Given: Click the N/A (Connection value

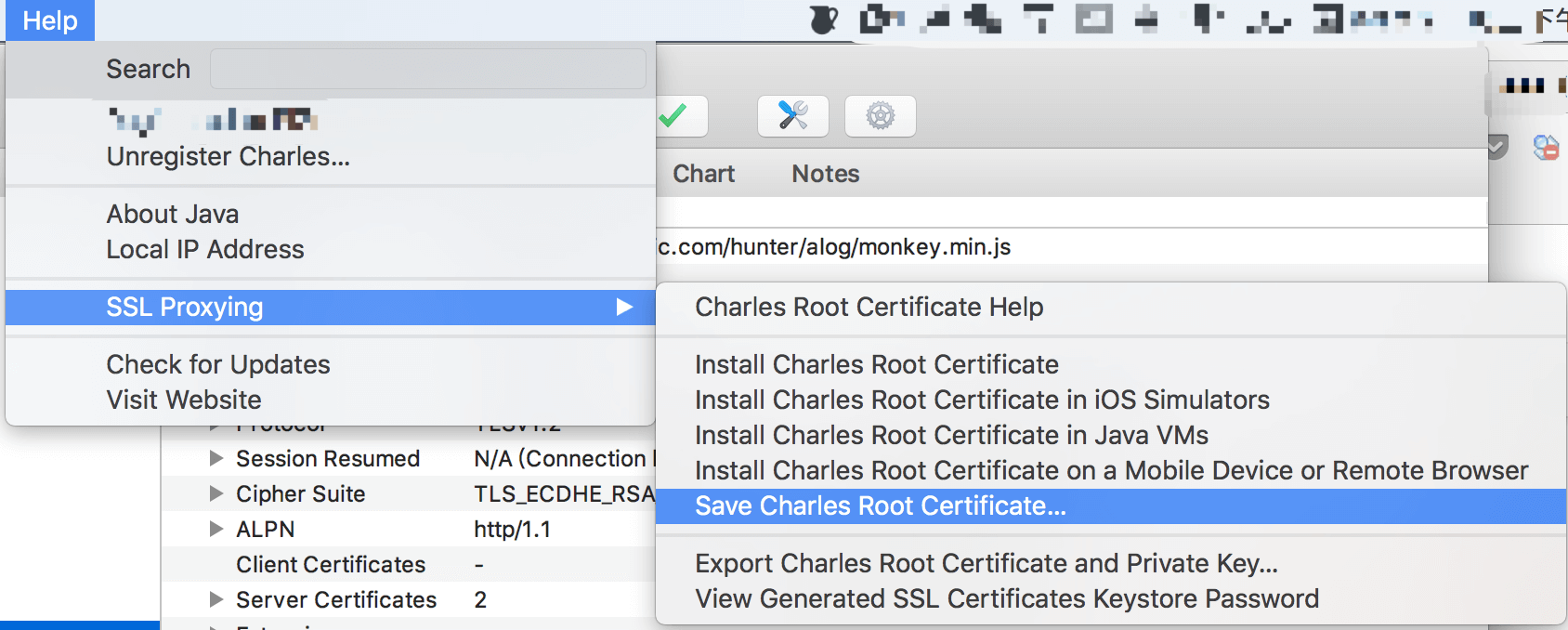Looking at the screenshot, I should pos(565,458).
